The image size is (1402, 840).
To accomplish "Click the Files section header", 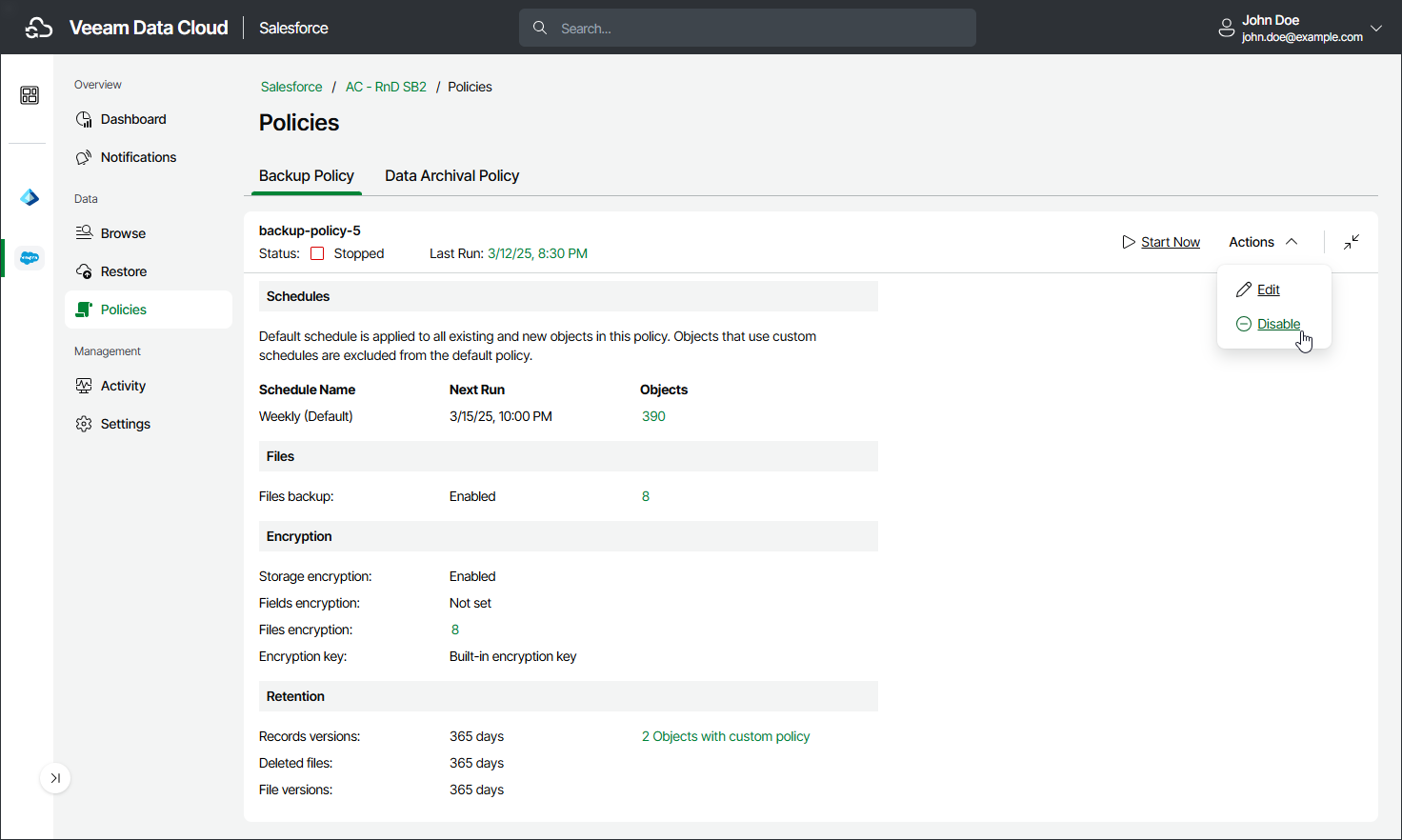I will click(x=569, y=456).
